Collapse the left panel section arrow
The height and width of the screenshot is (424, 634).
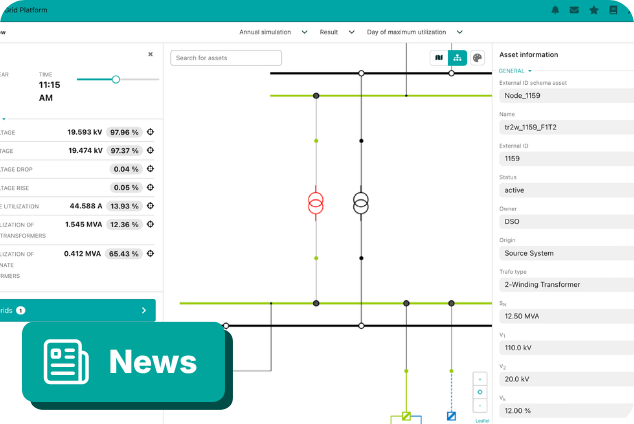(x=4, y=119)
